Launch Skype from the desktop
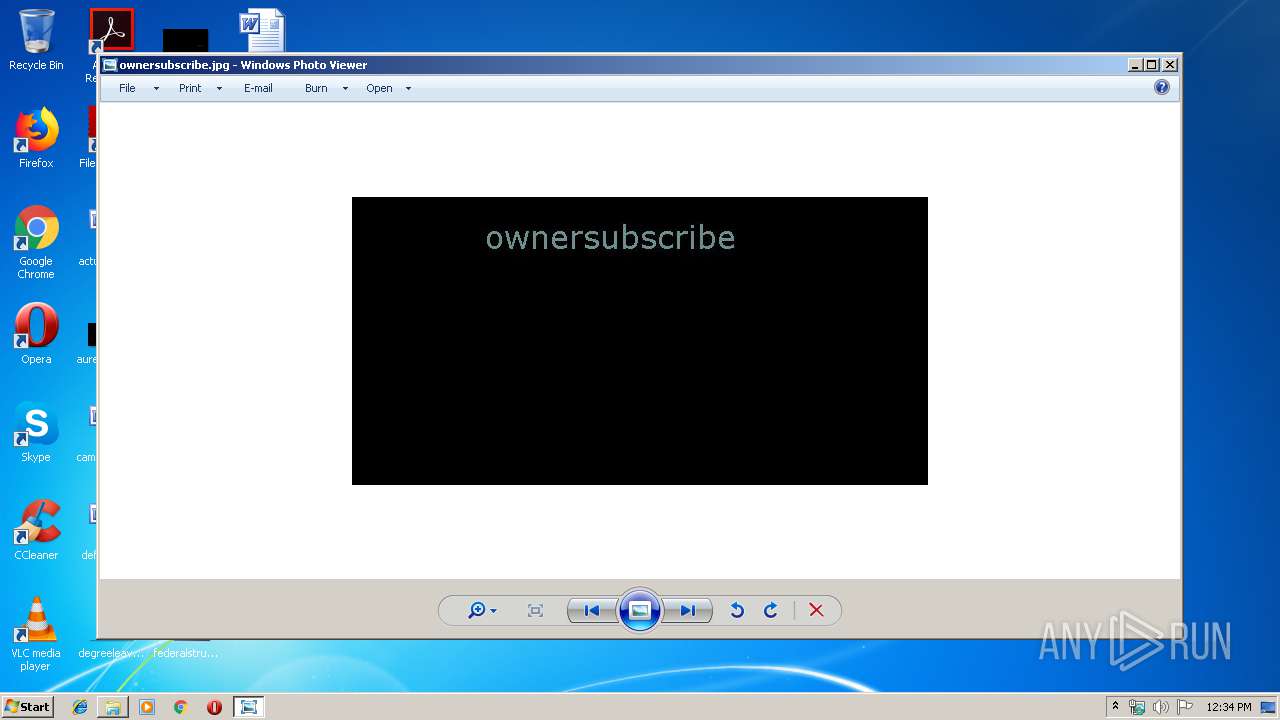Viewport: 1280px width, 720px height. click(x=36, y=432)
